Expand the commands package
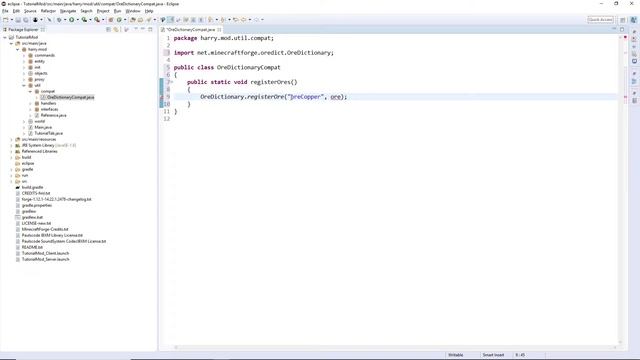The image size is (640, 360). [x=24, y=55]
